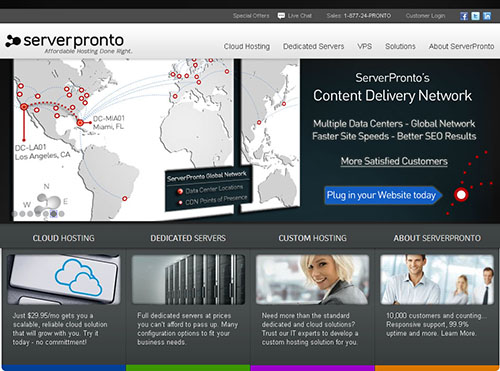The width and height of the screenshot is (500, 371).
Task: Open the DEDICATED SERVERS card heading
Action: [x=188, y=238]
